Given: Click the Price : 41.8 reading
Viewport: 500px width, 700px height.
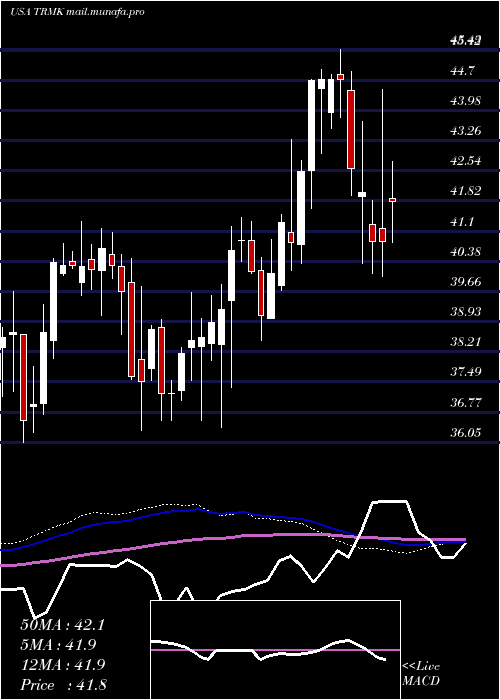Looking at the screenshot, I should (x=63, y=684).
